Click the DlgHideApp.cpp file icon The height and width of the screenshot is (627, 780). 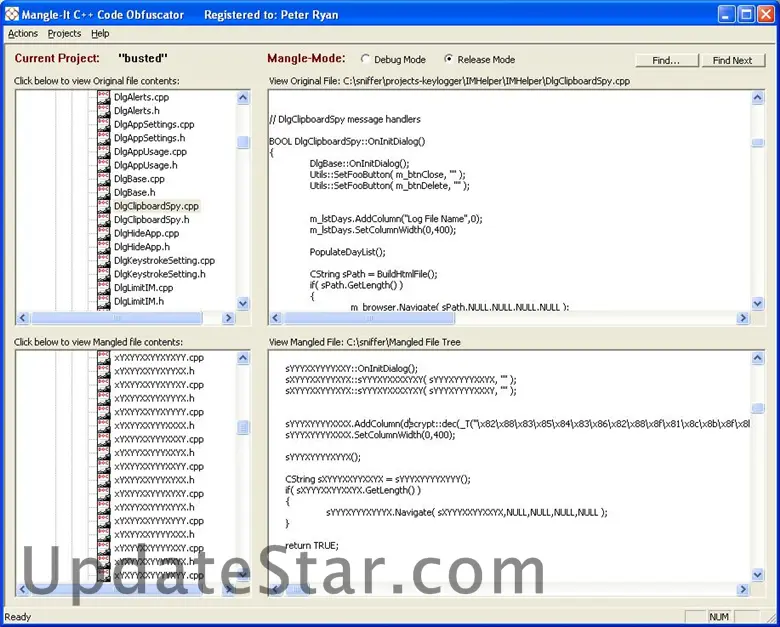103,233
